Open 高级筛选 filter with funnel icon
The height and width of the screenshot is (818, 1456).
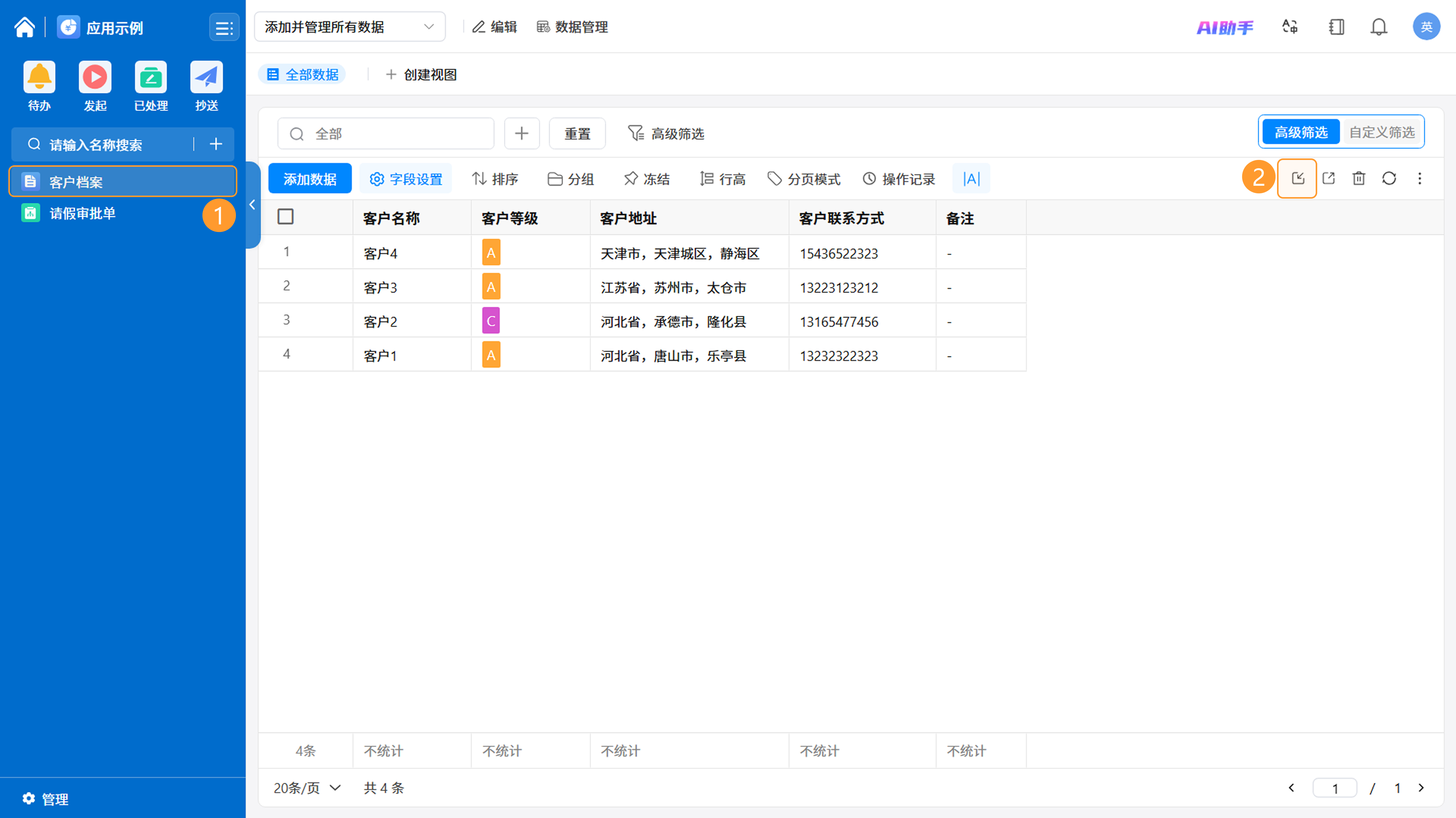click(666, 133)
